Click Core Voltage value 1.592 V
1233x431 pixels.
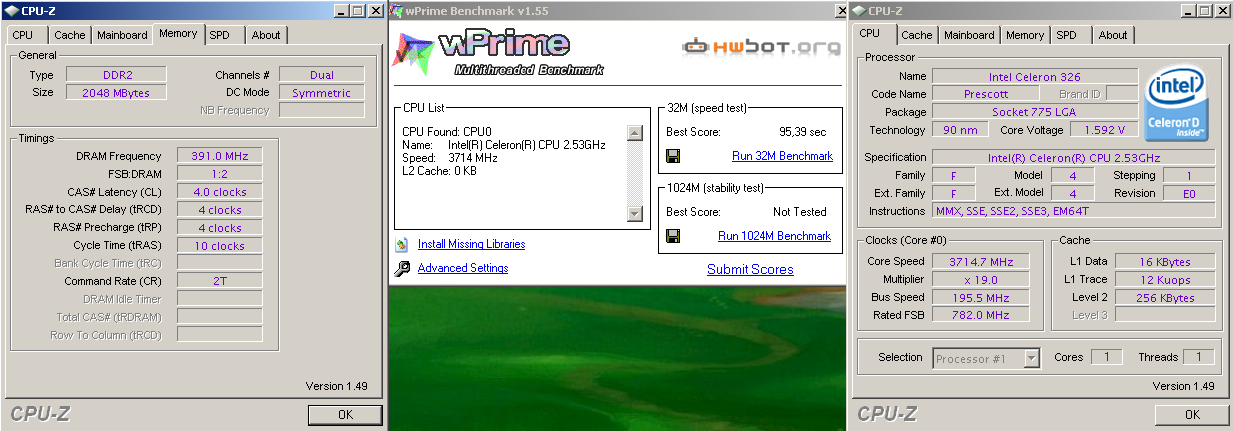tap(1104, 130)
